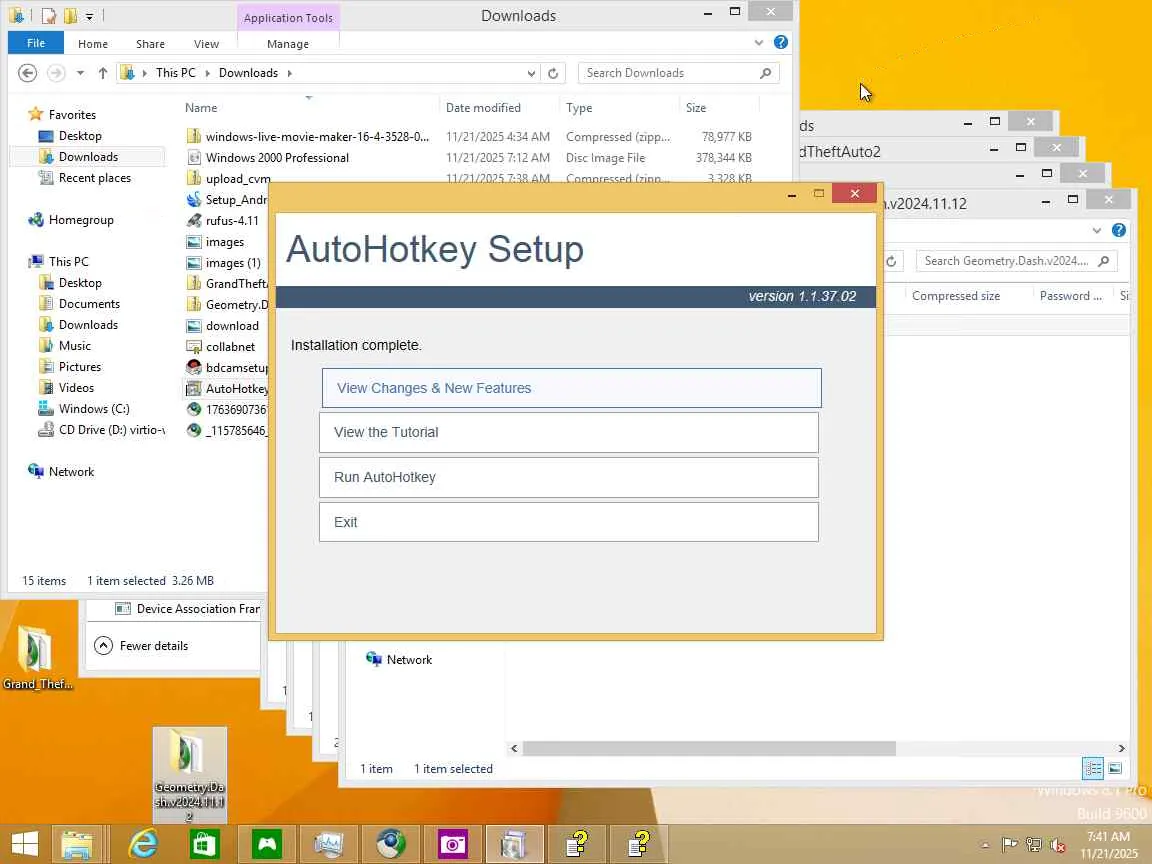1152x864 pixels.
Task: Open Videos folder under This PC
Action: point(76,387)
